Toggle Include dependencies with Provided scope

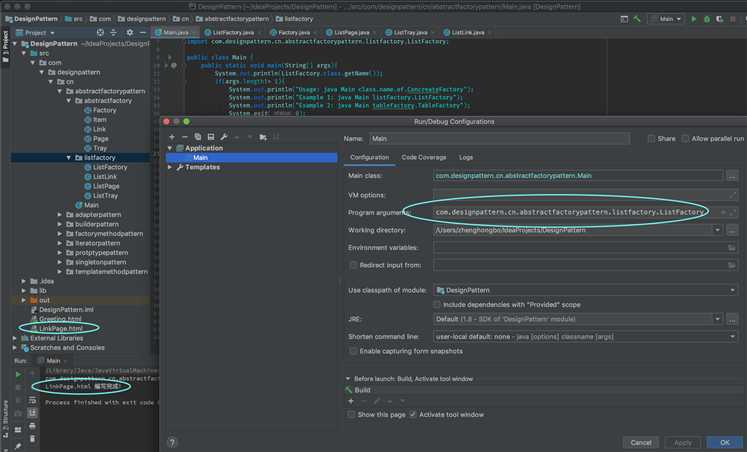(x=437, y=304)
